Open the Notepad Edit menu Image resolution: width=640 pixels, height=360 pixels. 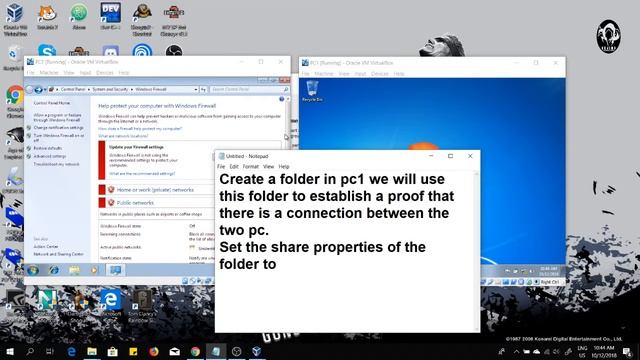234,167
